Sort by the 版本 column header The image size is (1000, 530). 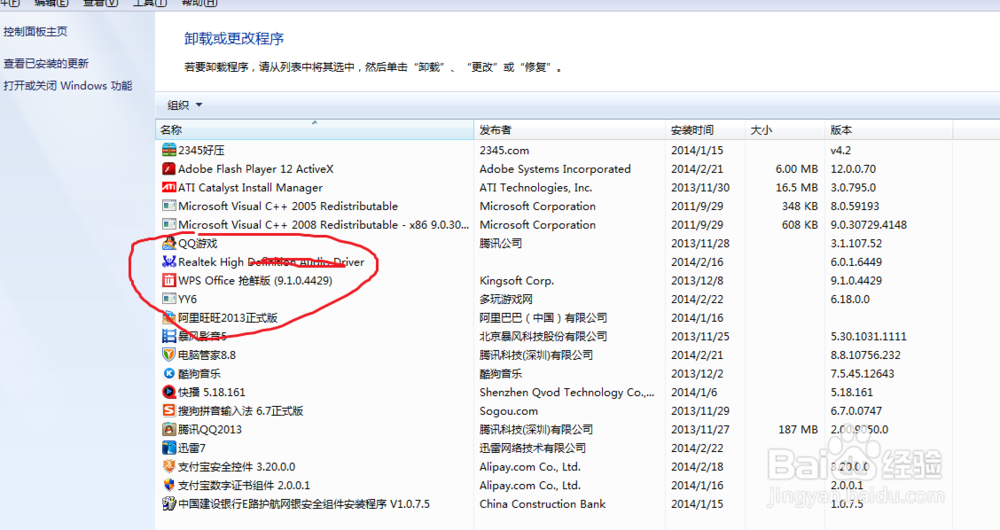point(888,129)
